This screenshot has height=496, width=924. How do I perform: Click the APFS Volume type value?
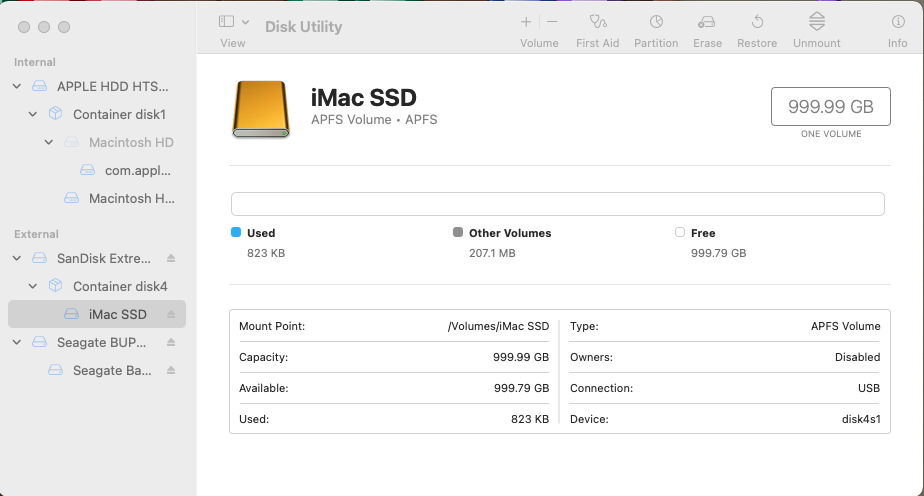click(846, 326)
